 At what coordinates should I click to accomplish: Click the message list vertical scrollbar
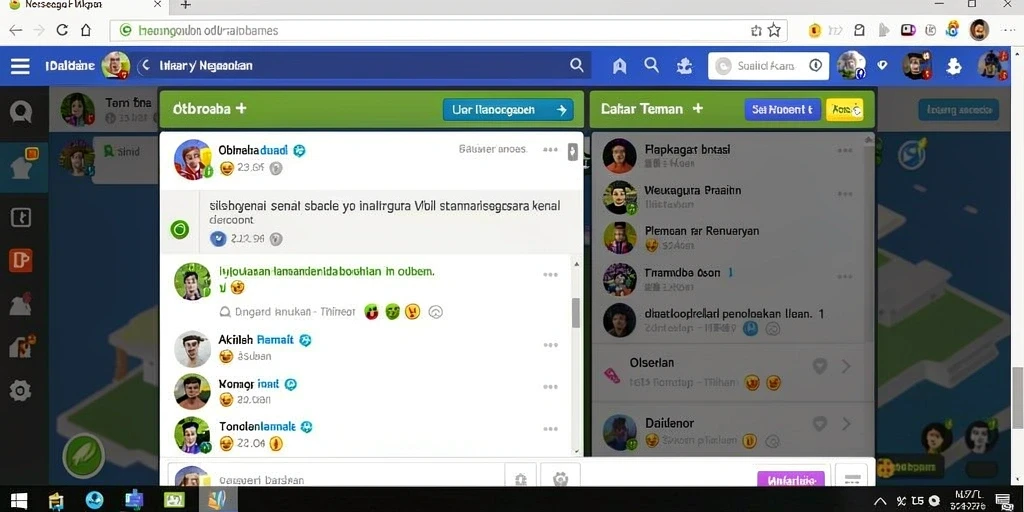(576, 312)
